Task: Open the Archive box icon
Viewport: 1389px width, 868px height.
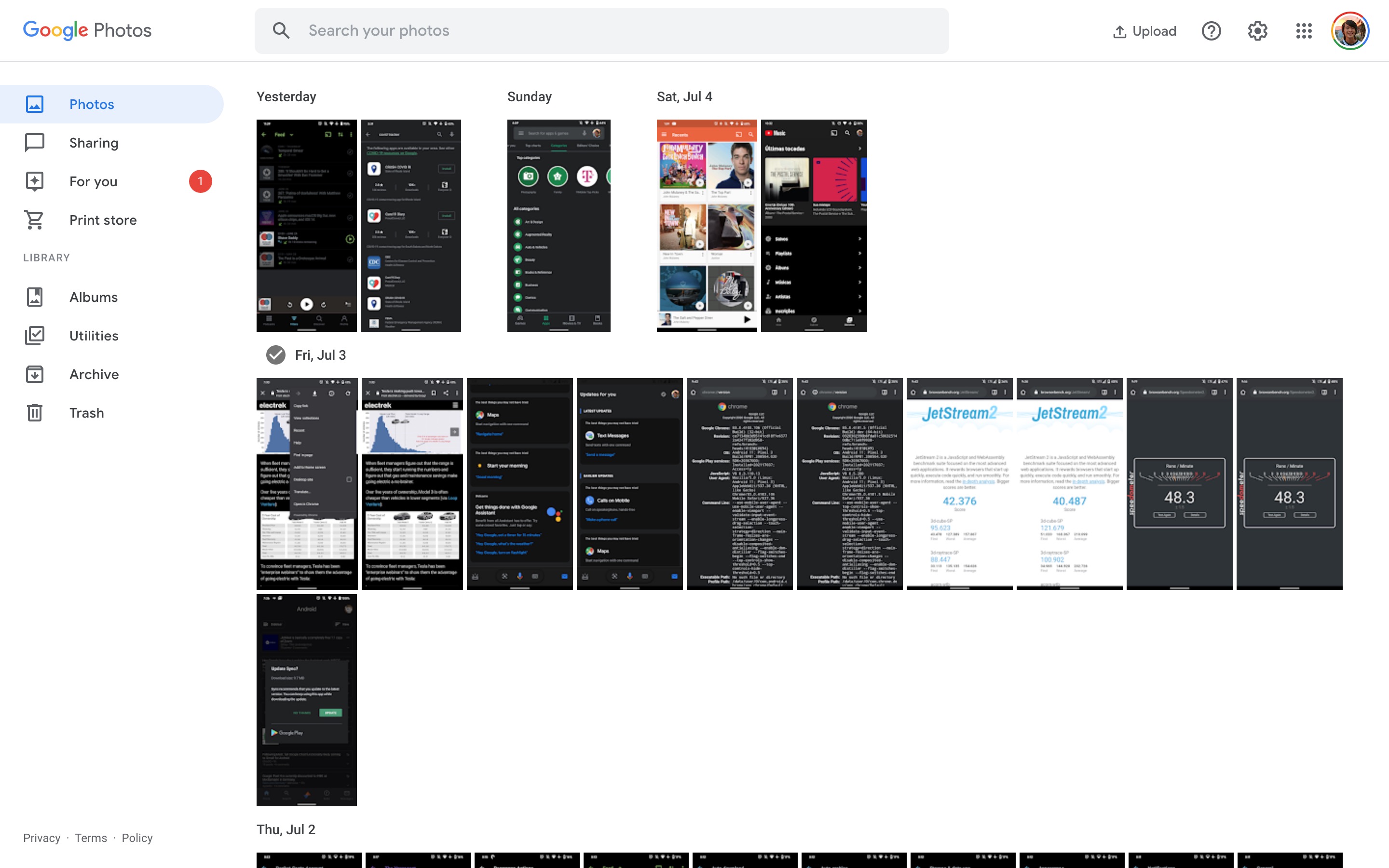Action: pyautogui.click(x=35, y=374)
